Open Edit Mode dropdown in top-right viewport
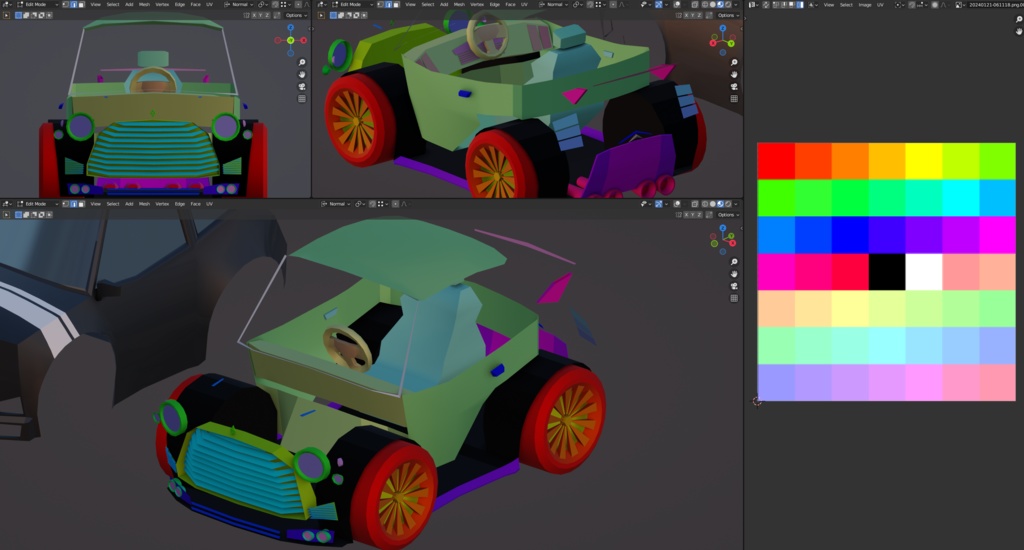This screenshot has height=550, width=1024. pos(352,4)
